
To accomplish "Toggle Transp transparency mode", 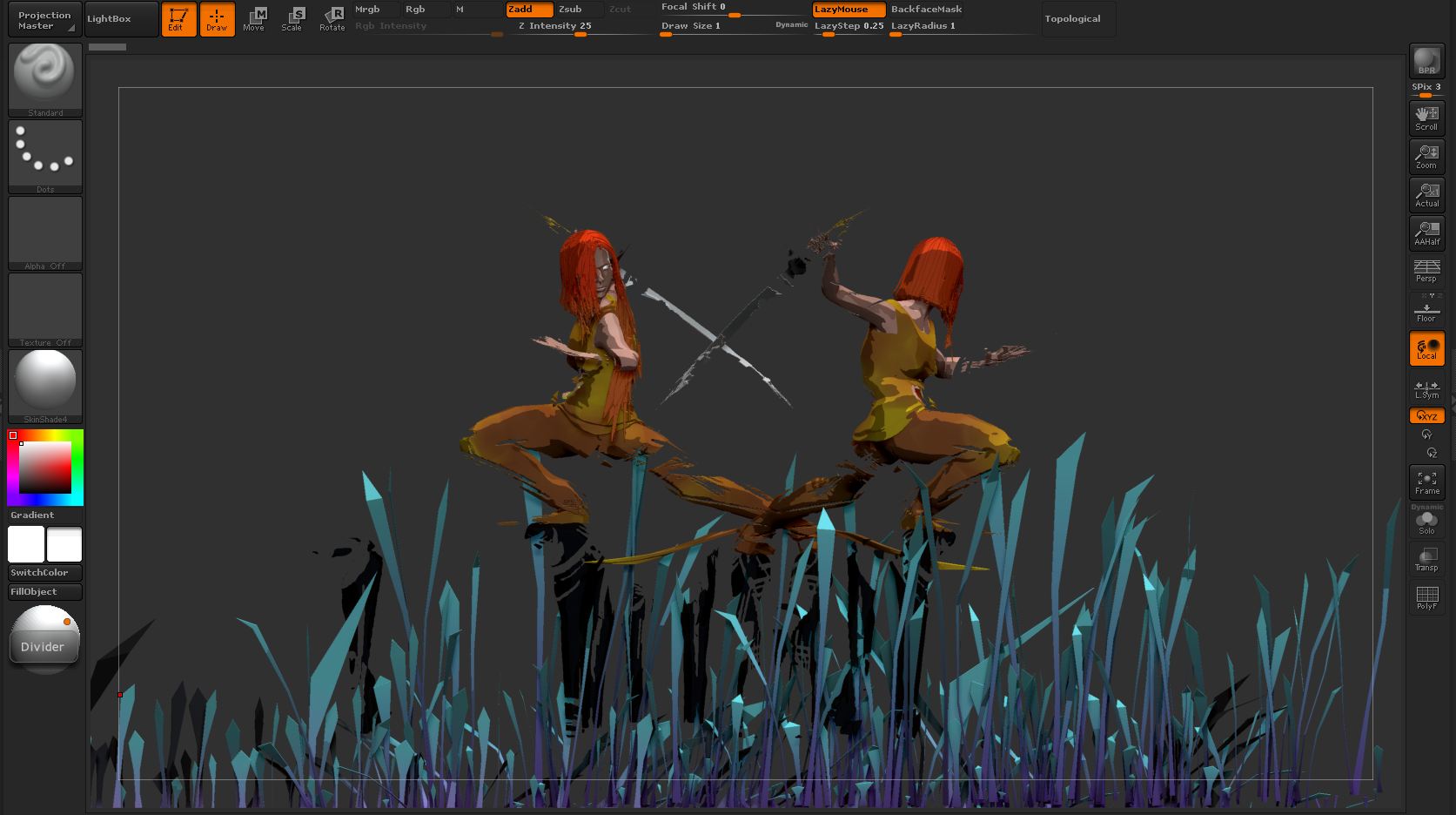I will [1426, 559].
